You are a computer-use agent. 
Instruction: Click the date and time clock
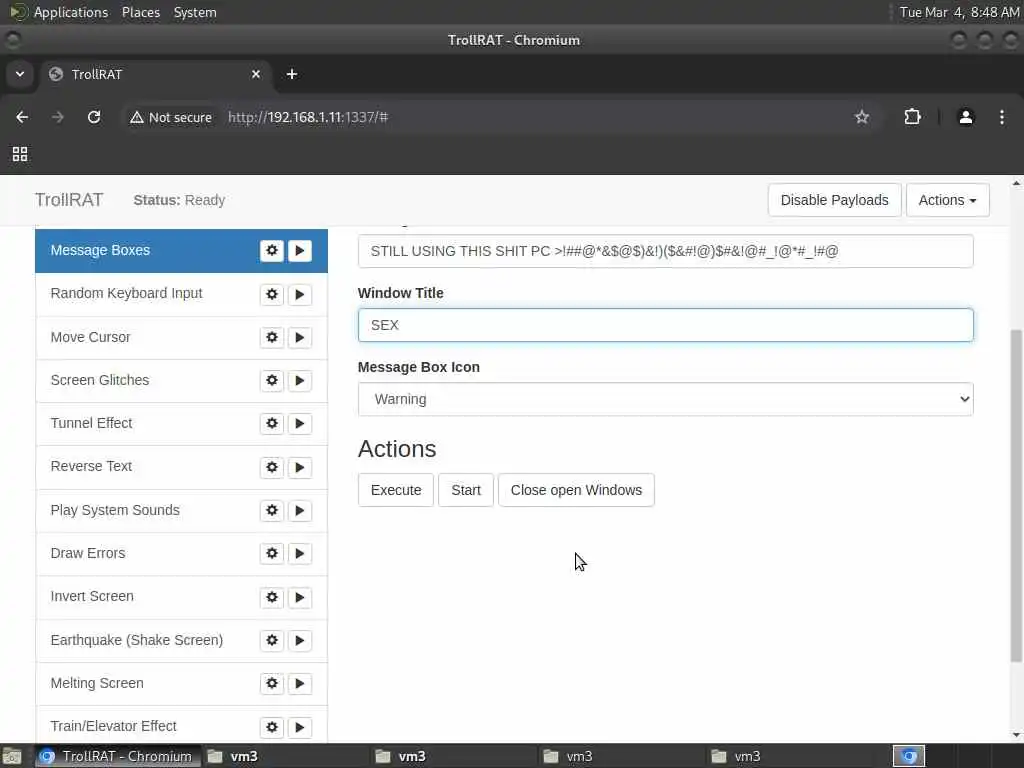pos(959,12)
